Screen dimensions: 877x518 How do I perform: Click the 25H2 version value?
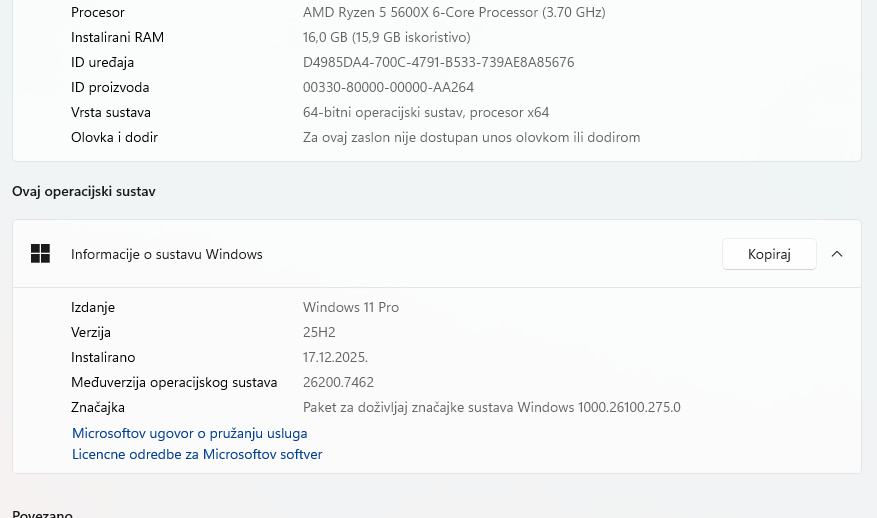[x=321, y=332]
